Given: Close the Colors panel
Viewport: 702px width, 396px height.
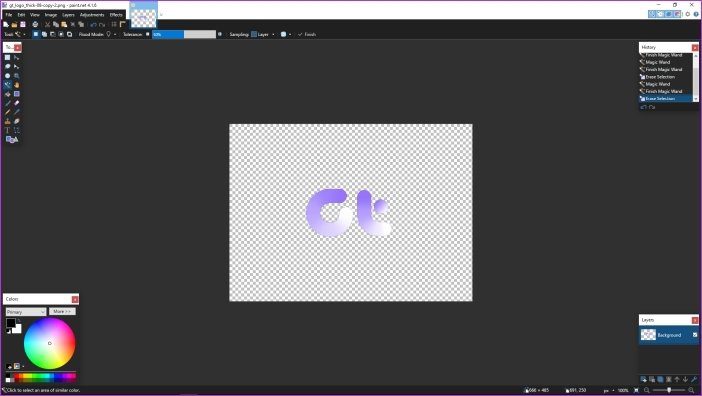Looking at the screenshot, I should click(75, 299).
